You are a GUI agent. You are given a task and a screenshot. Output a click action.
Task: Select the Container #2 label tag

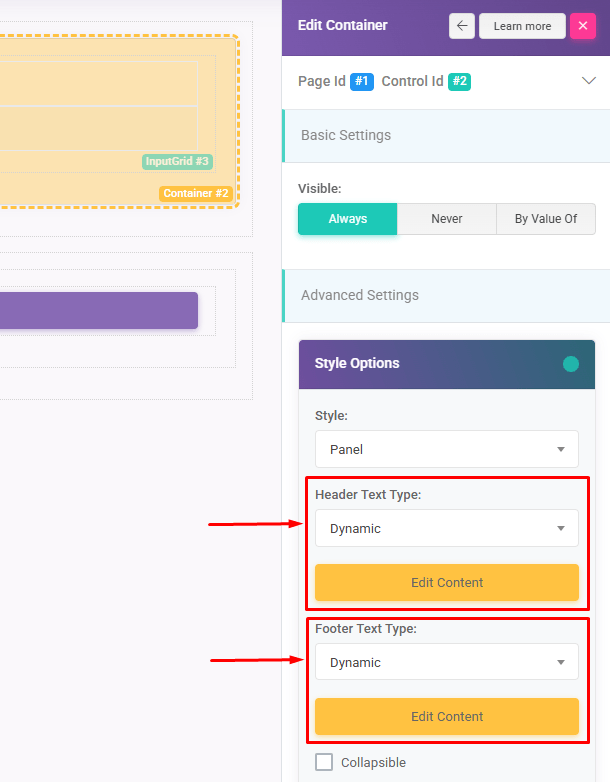[x=196, y=193]
